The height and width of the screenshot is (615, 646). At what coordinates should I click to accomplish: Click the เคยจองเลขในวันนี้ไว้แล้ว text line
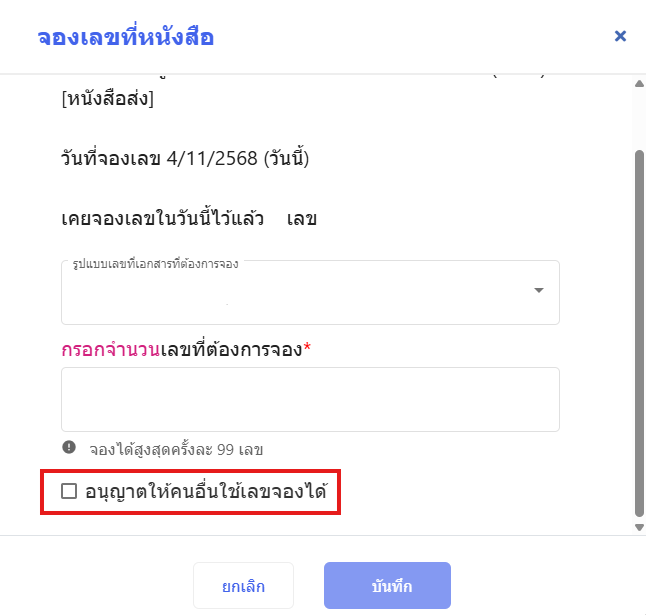[x=189, y=218]
